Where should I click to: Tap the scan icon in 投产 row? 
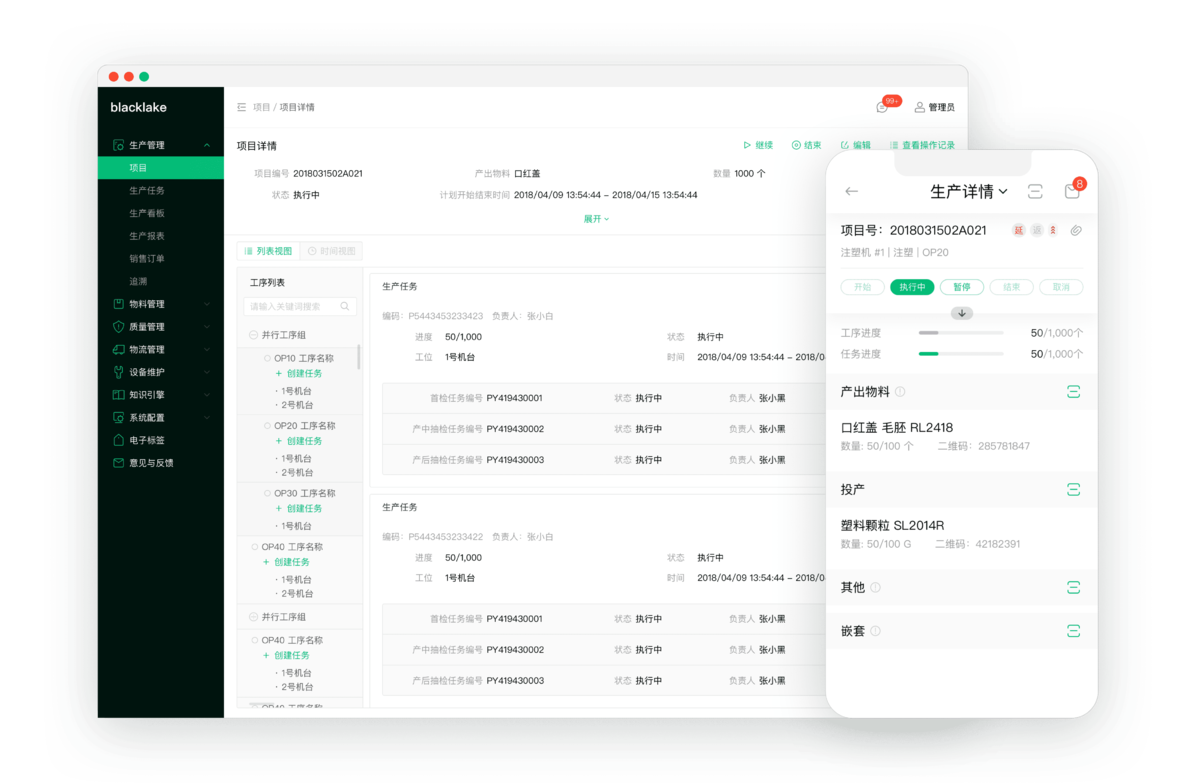tap(1073, 489)
